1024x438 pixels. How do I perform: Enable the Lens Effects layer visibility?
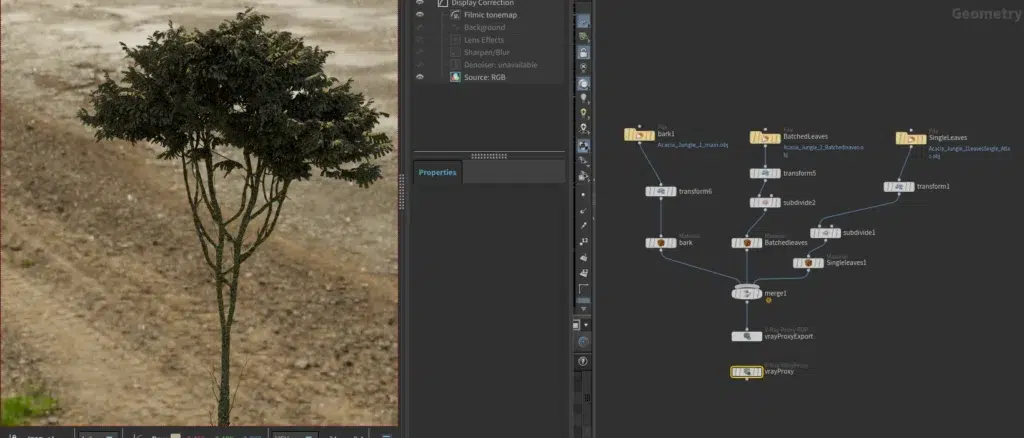tap(419, 40)
